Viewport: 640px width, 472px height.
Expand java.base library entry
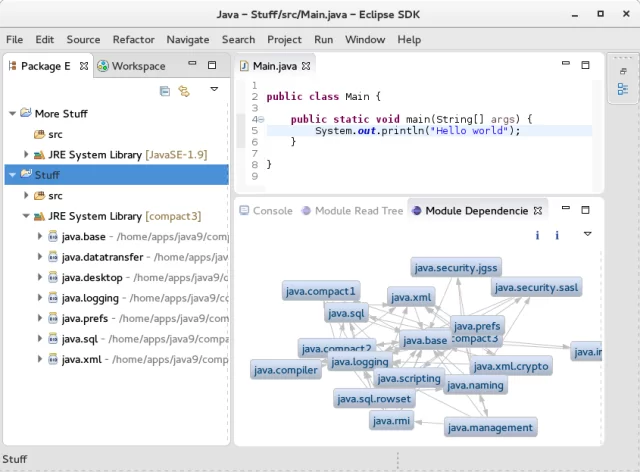click(40, 236)
